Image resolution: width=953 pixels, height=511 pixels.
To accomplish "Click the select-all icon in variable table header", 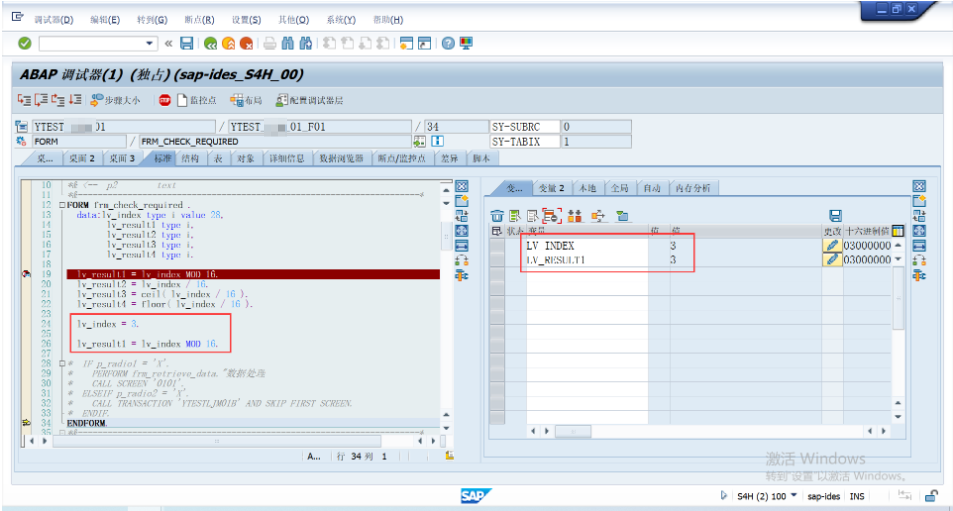I will (x=497, y=231).
